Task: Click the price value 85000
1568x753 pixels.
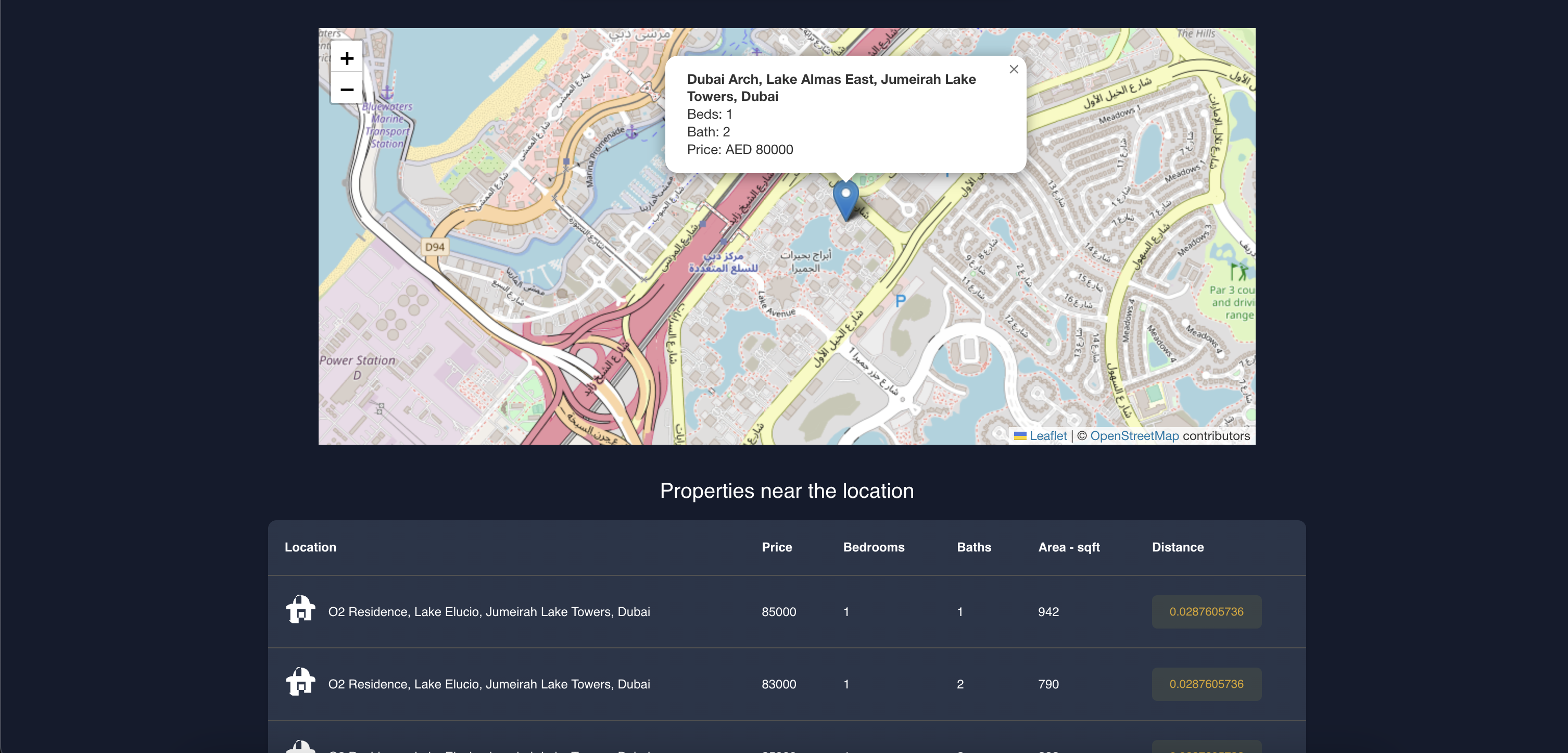Action: [x=778, y=612]
